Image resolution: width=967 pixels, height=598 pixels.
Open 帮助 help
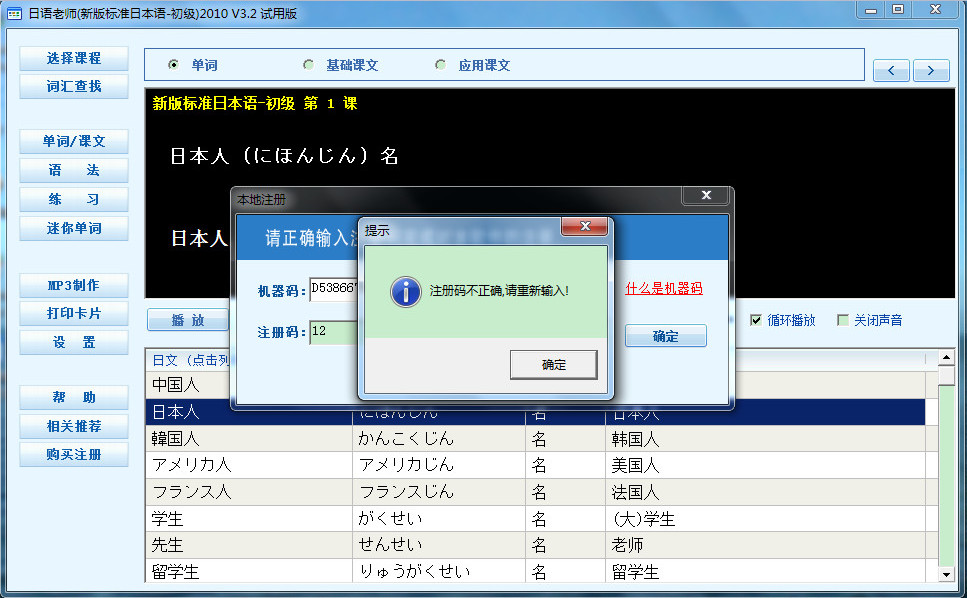coord(74,398)
